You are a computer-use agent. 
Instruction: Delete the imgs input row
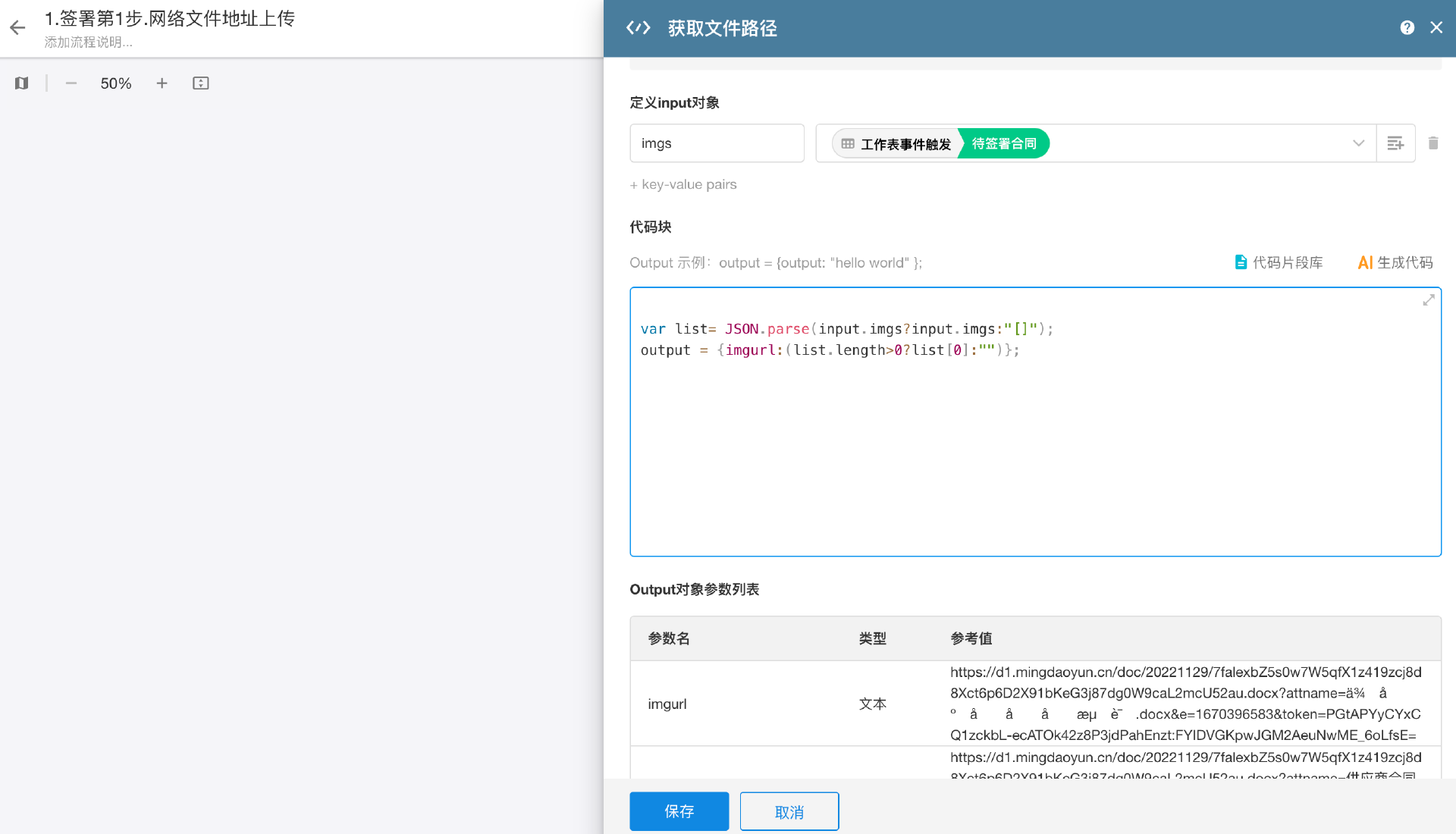pos(1433,143)
